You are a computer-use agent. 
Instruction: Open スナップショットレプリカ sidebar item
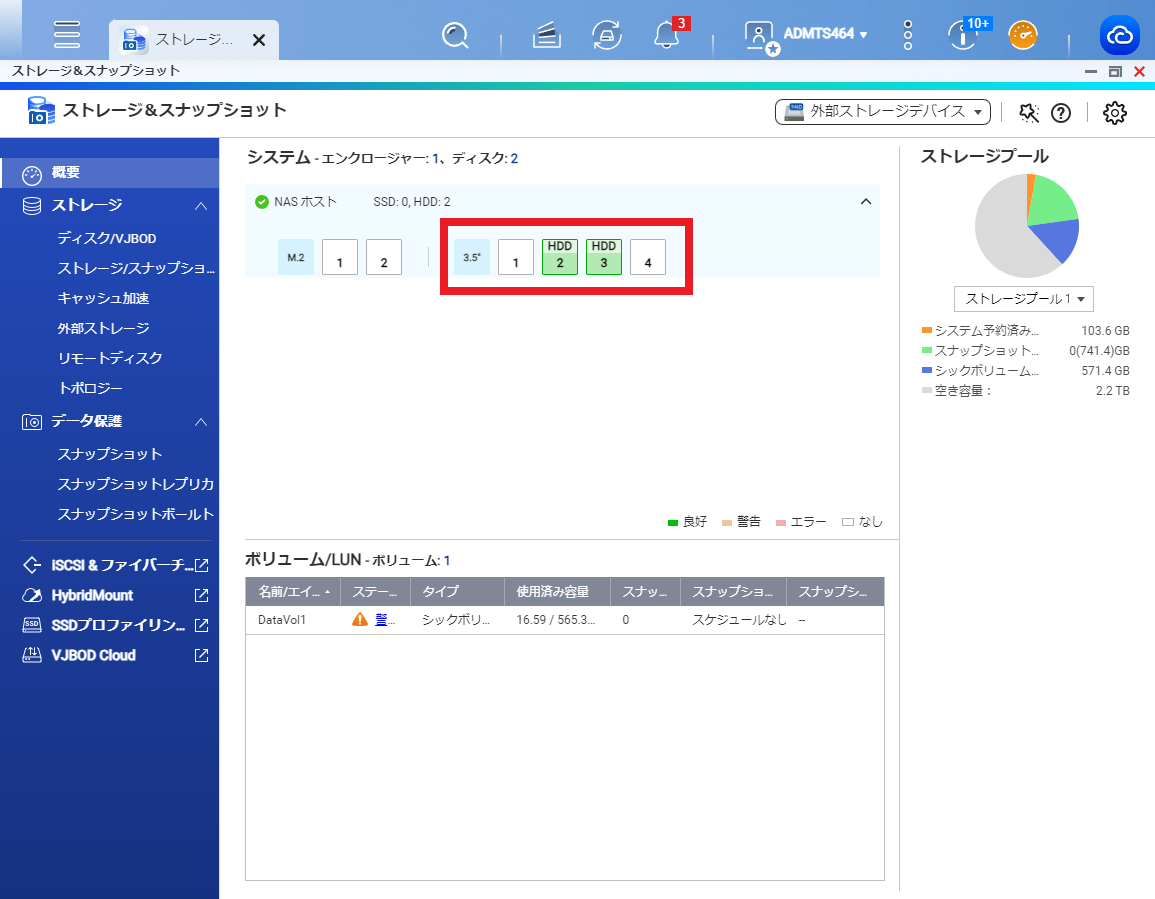(136, 484)
